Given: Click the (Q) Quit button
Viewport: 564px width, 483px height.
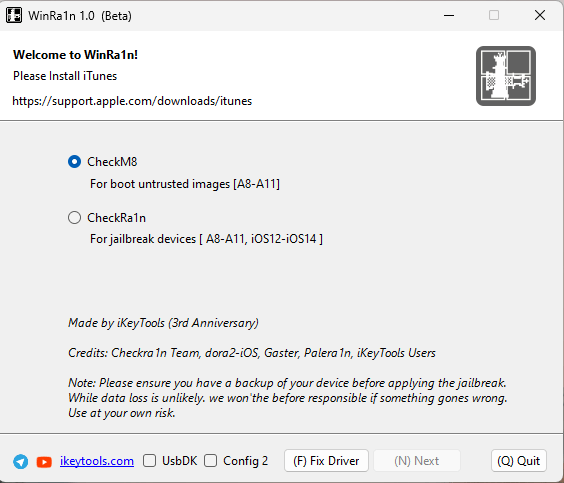Looking at the screenshot, I should [x=519, y=461].
